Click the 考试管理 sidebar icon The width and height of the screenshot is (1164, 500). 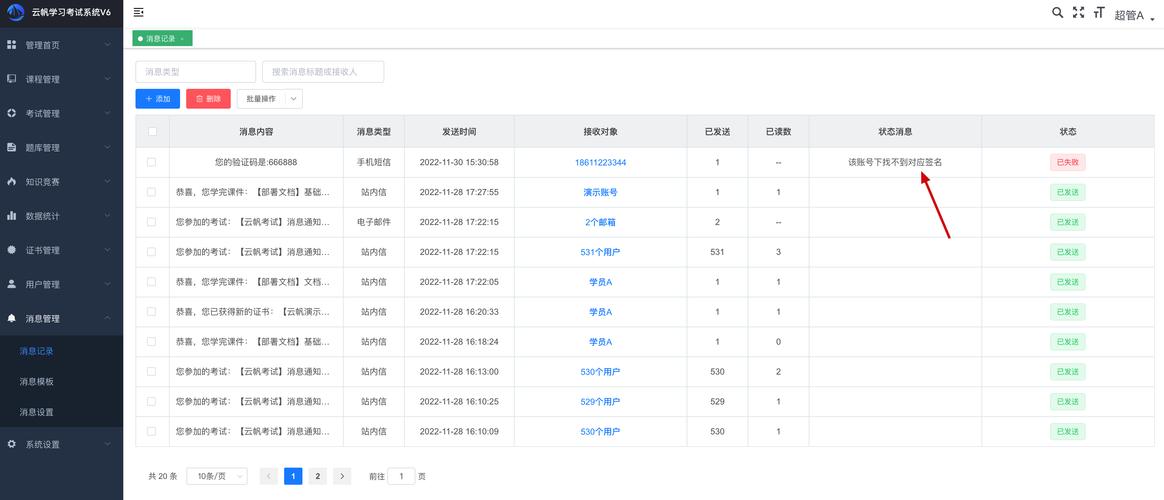click(x=11, y=113)
